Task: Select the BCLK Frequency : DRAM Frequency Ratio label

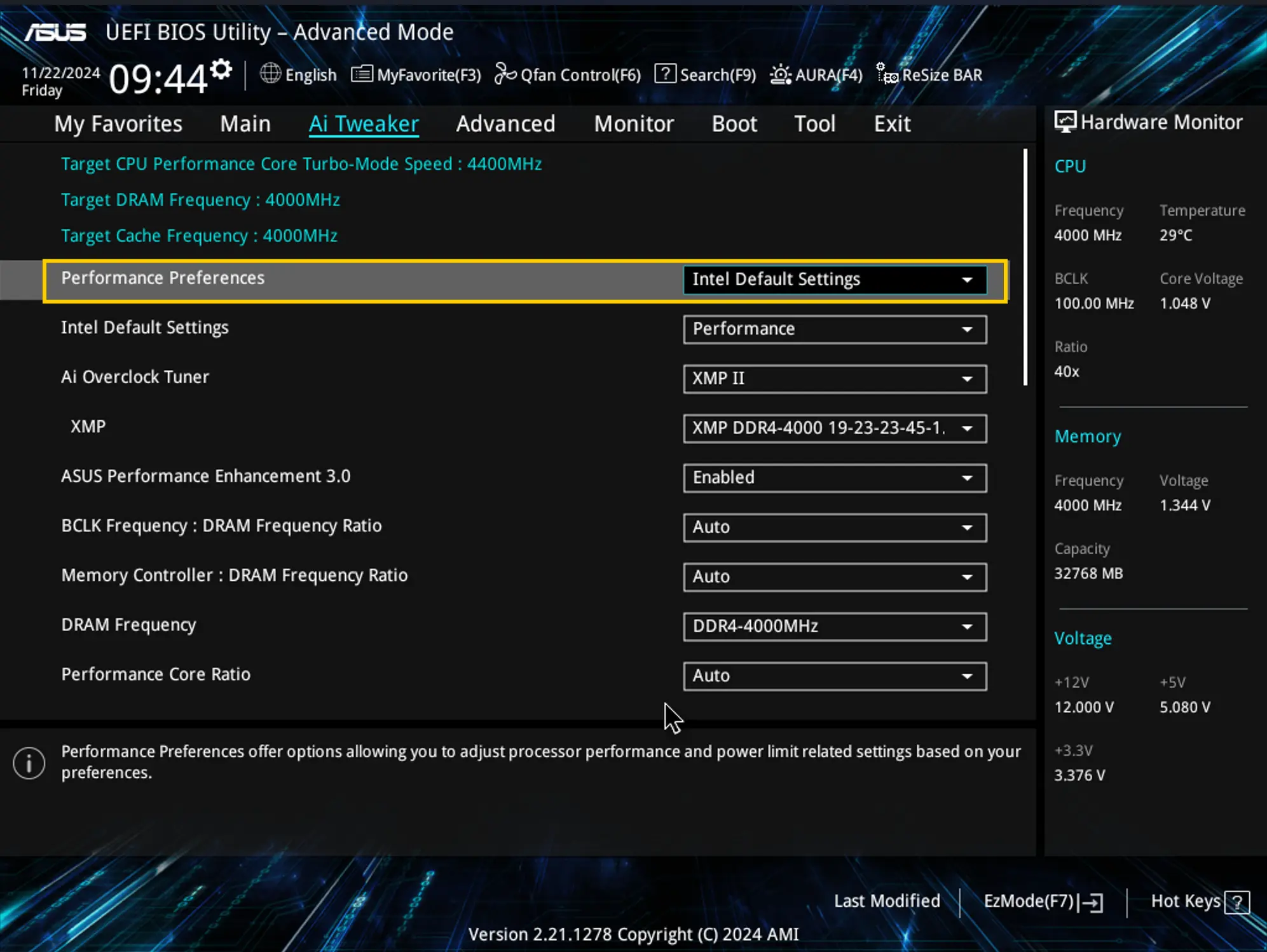Action: pyautogui.click(x=221, y=526)
